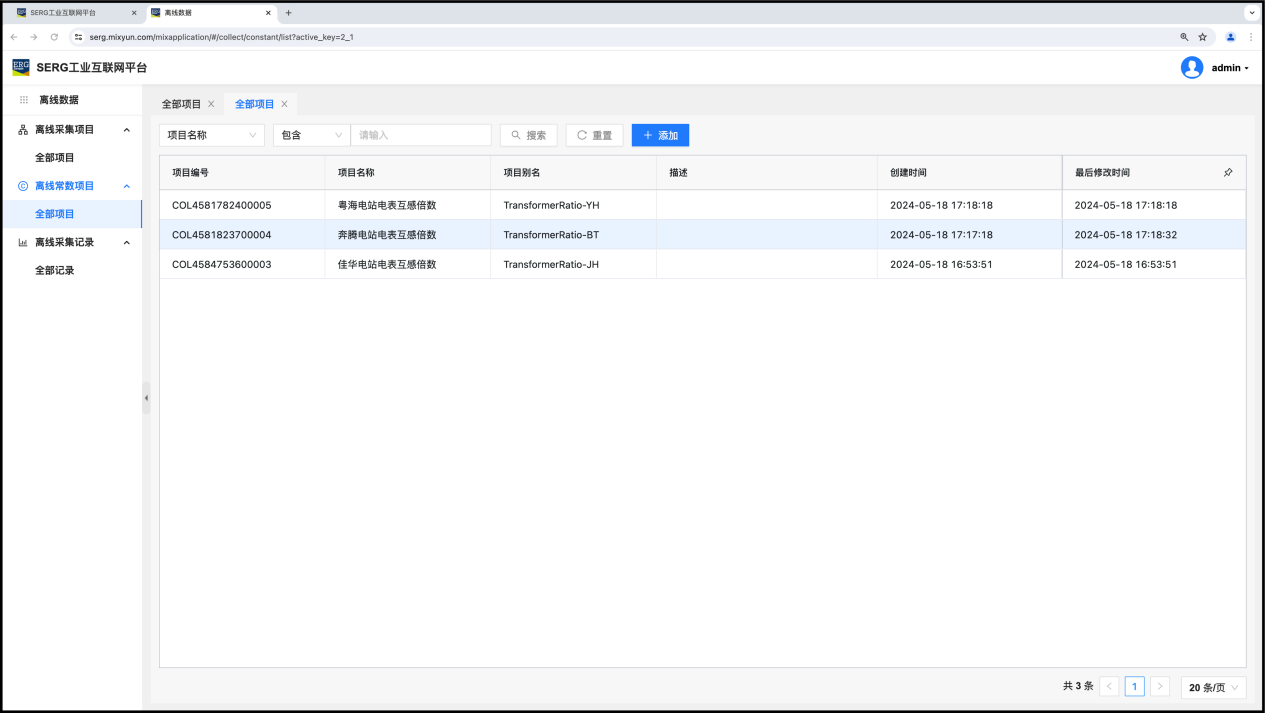Click the browser zoom magnifier icon
1265x713 pixels.
pos(1184,37)
